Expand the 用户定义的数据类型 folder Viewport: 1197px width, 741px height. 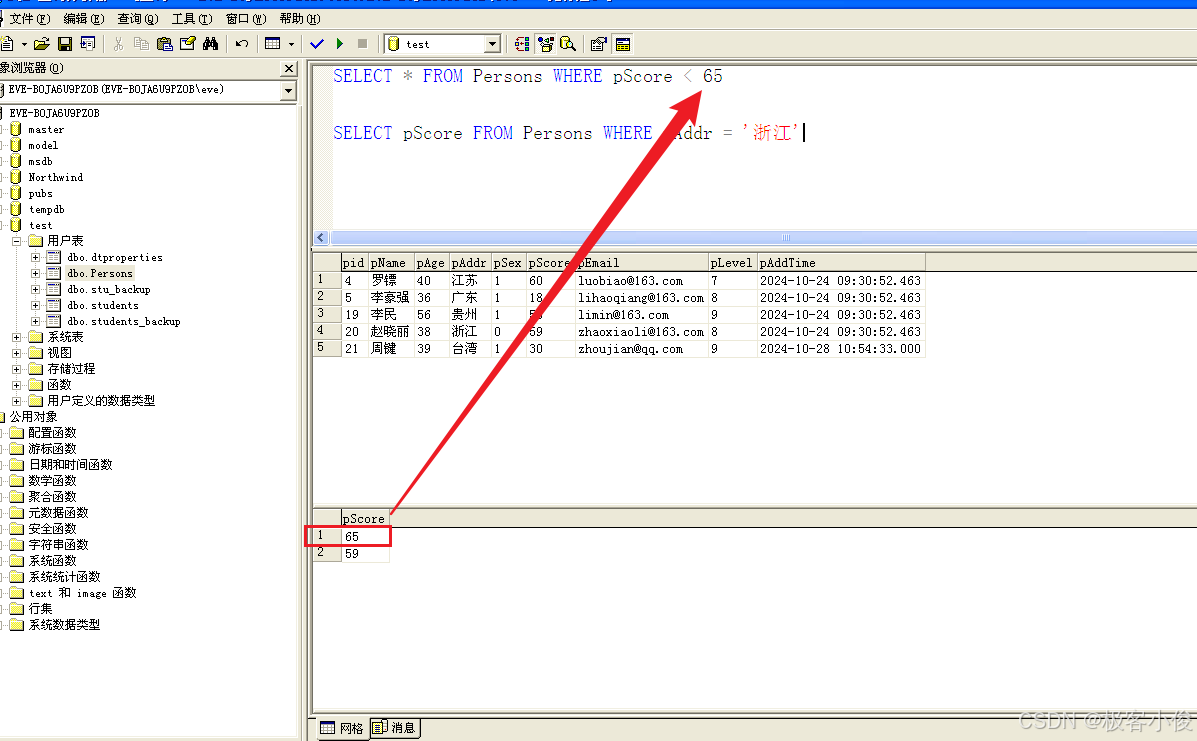16,401
